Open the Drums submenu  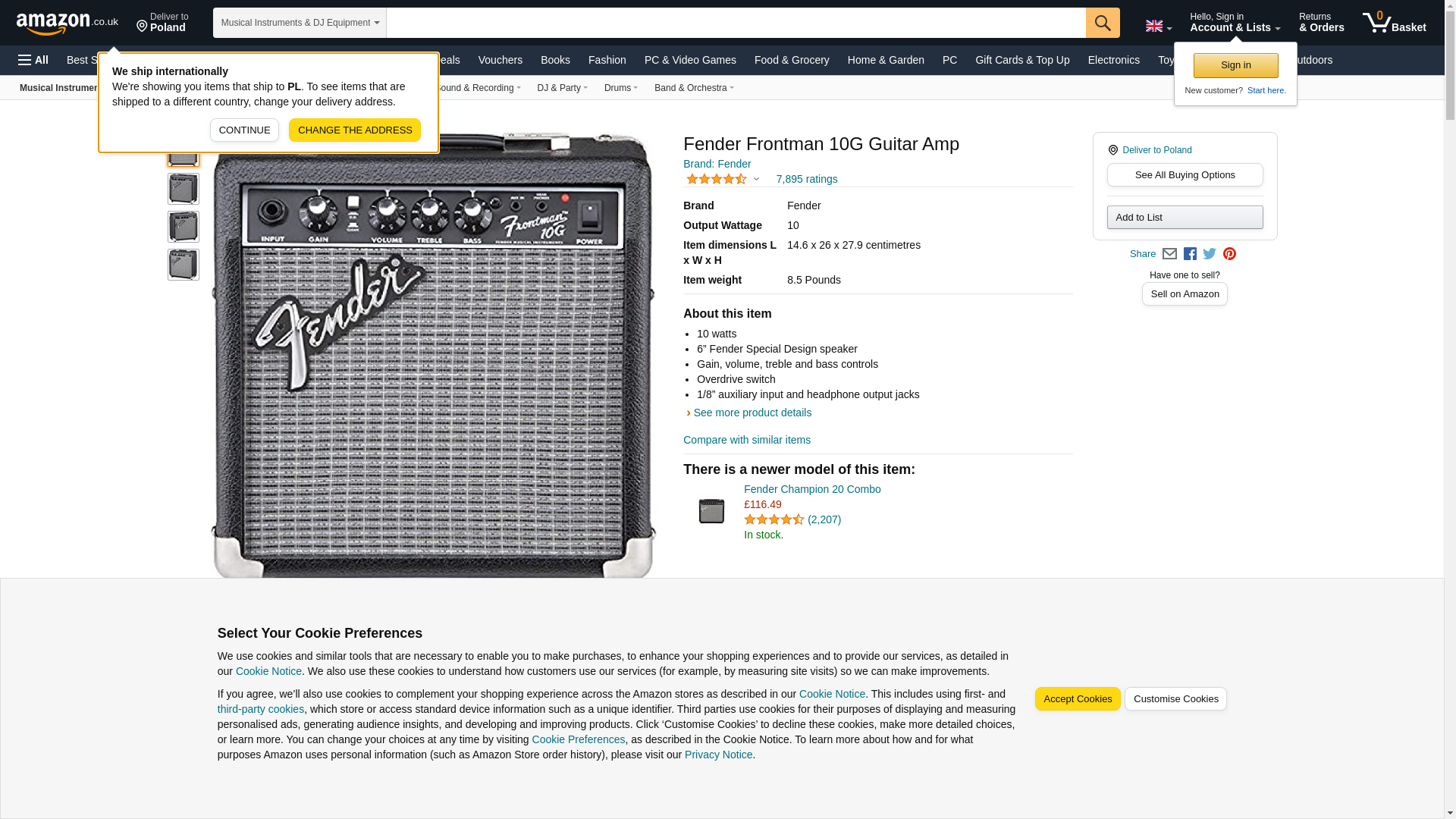click(x=620, y=88)
